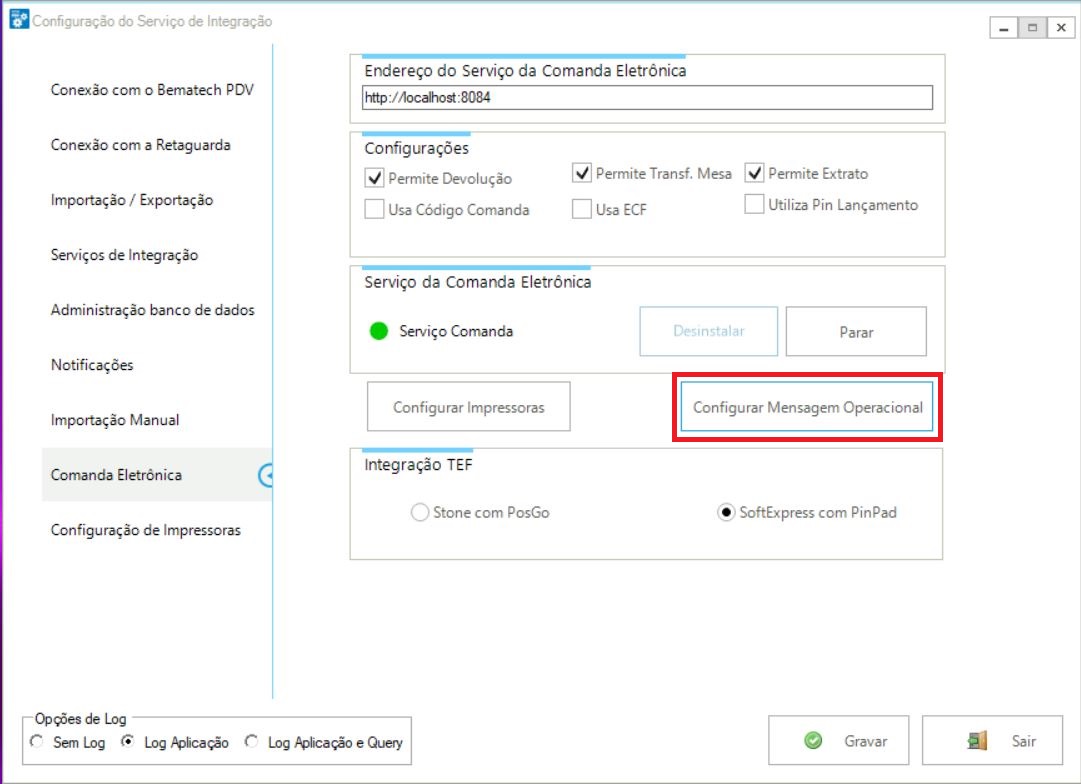Screen dimensions: 1081x784
Task: Go to Importação / Exportação section
Action: click(132, 200)
